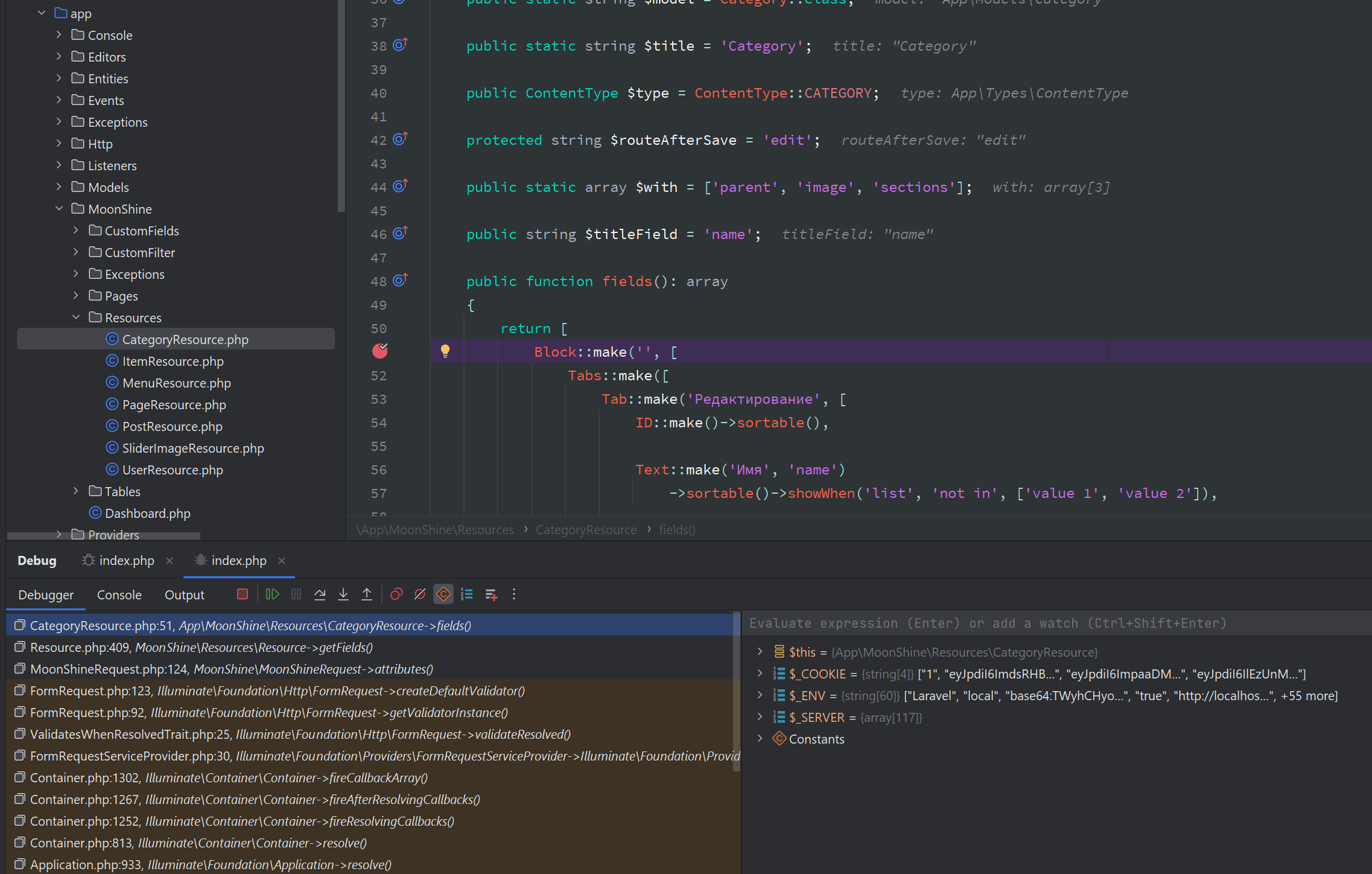
Task: Expand the $_COOKIE variable
Action: pos(760,673)
